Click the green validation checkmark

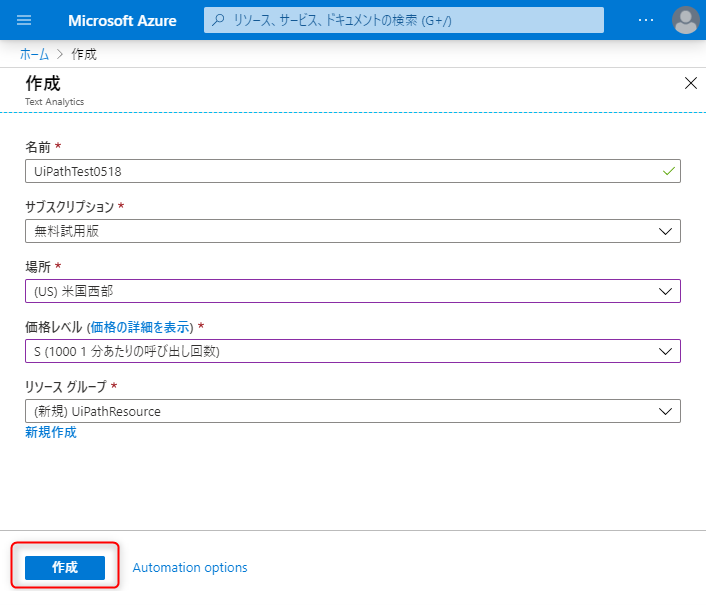[669, 171]
